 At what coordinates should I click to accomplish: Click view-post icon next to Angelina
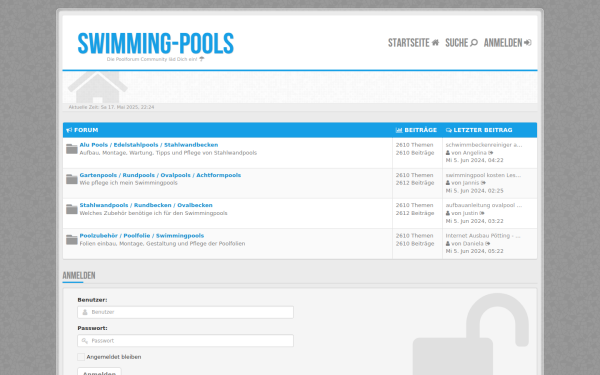[491, 153]
